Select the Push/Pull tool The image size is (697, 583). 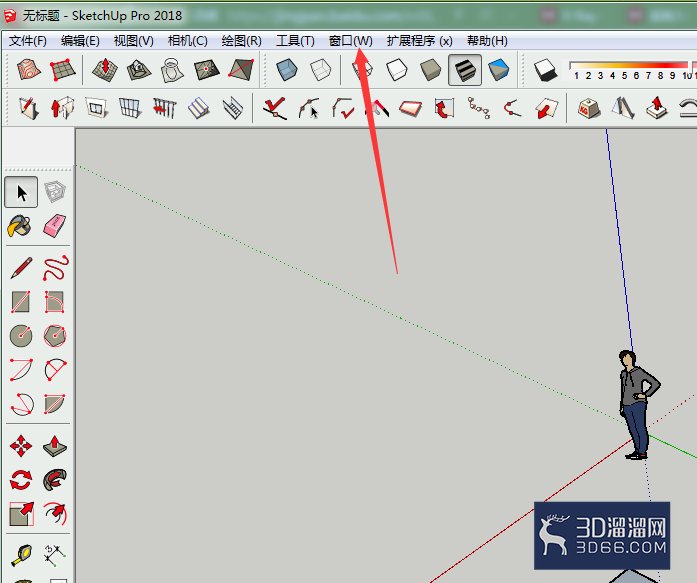[x=55, y=446]
